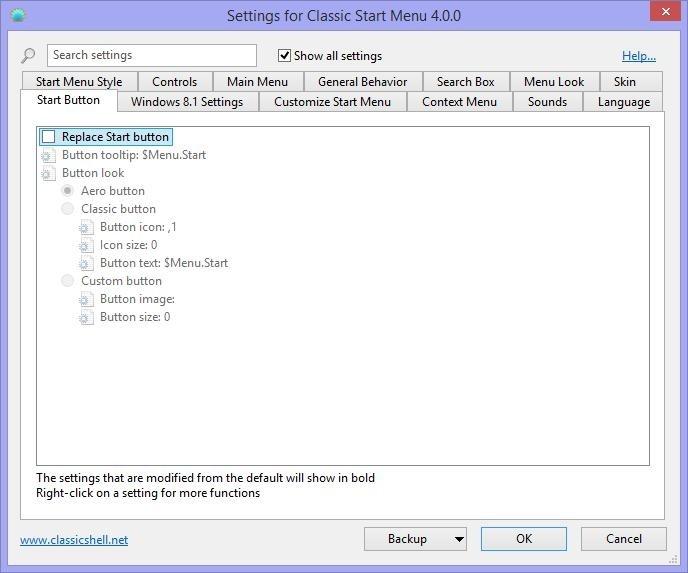688x573 pixels.
Task: Go to the Sounds tab
Action: (548, 102)
